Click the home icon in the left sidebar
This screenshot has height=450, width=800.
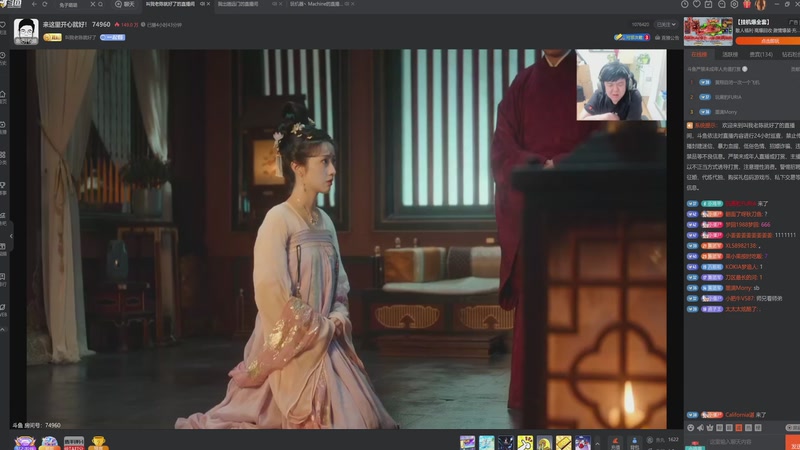click(3, 95)
